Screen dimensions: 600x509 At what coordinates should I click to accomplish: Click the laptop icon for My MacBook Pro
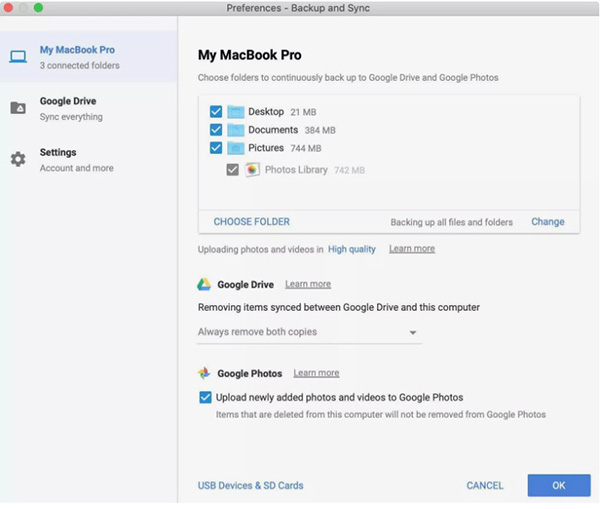[x=18, y=57]
